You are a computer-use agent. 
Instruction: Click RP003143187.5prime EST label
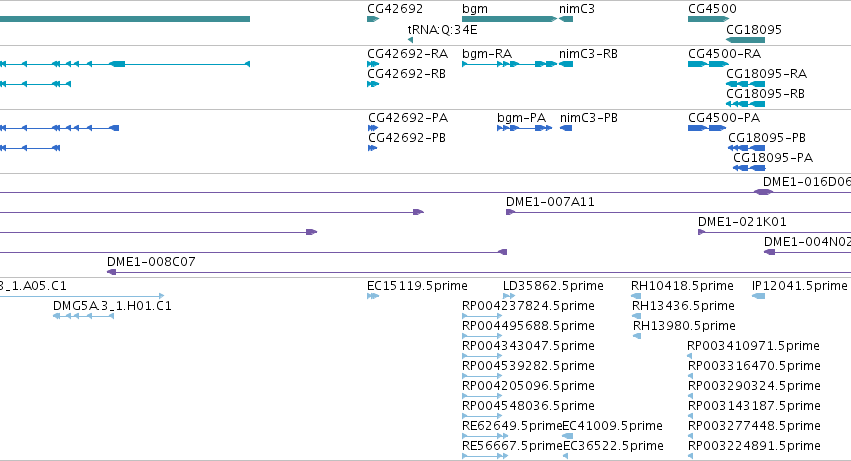[754, 406]
